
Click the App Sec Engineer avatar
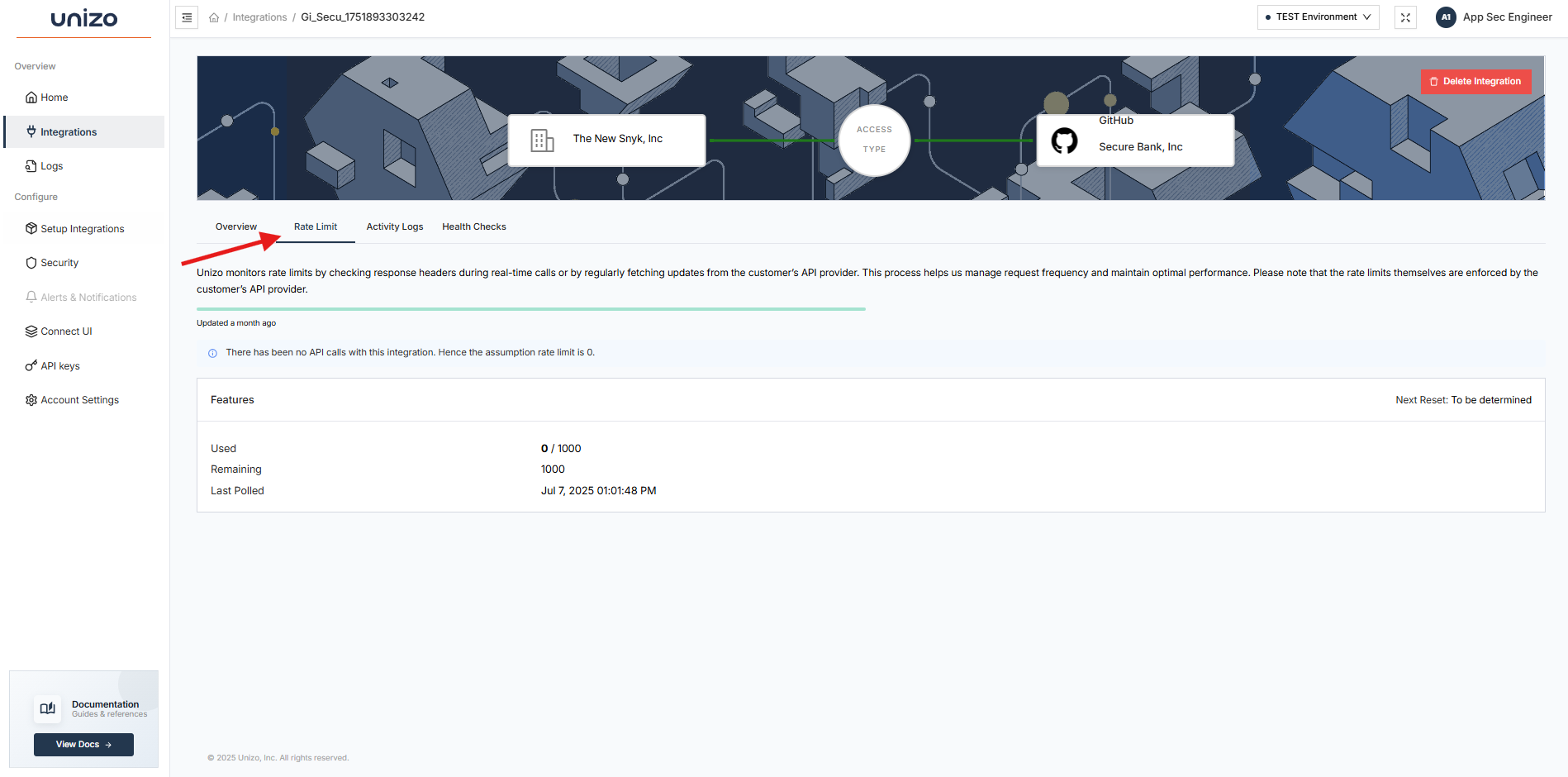pos(1446,17)
